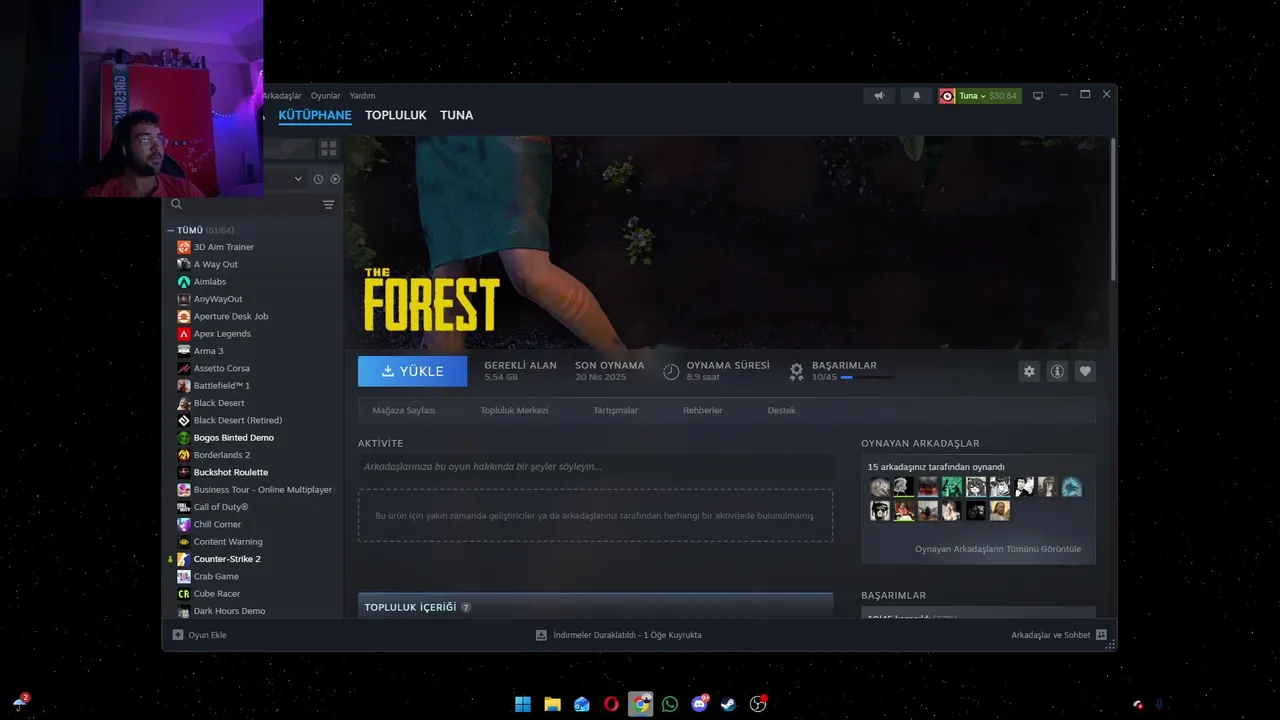Screen dimensions: 1280x720
Task: Open Topluluk Merkezi link
Action: click(514, 410)
